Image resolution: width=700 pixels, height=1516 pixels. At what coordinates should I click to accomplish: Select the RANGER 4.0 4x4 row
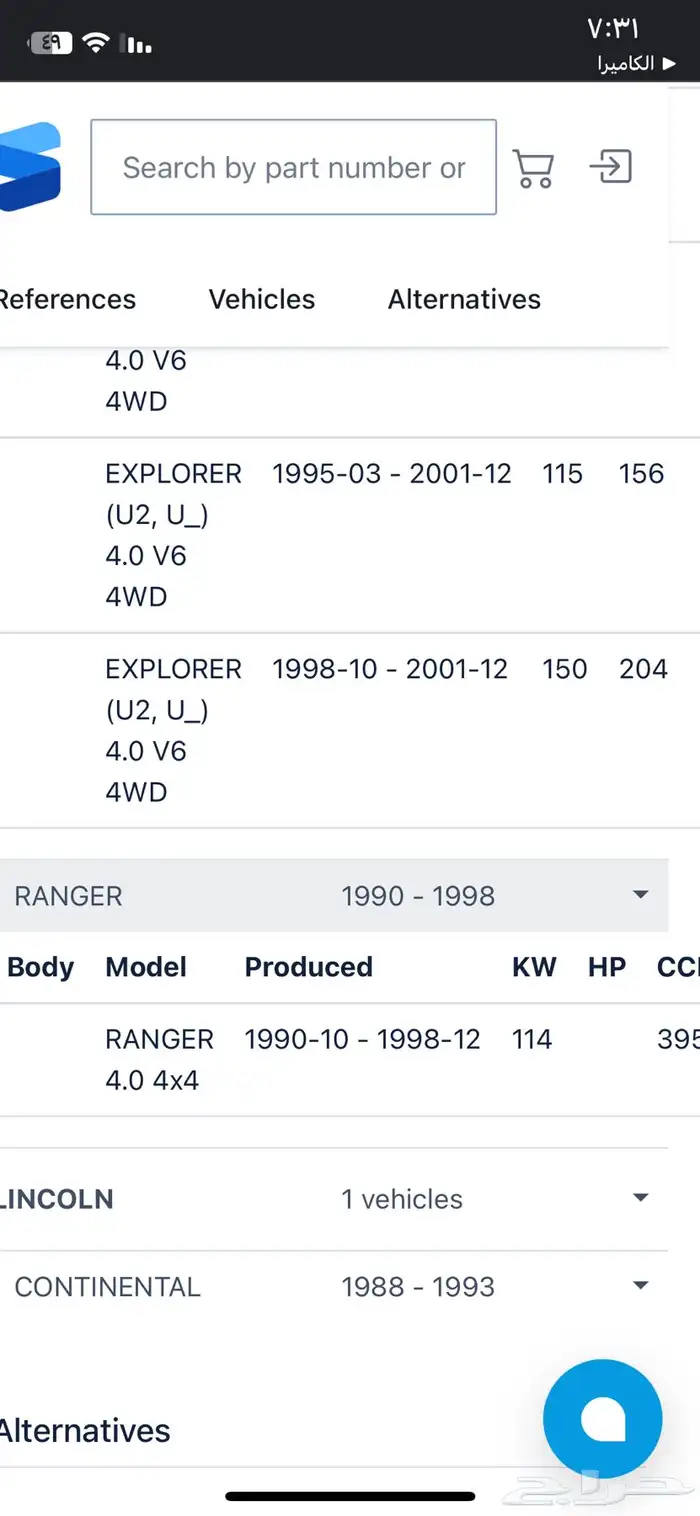coord(334,1060)
